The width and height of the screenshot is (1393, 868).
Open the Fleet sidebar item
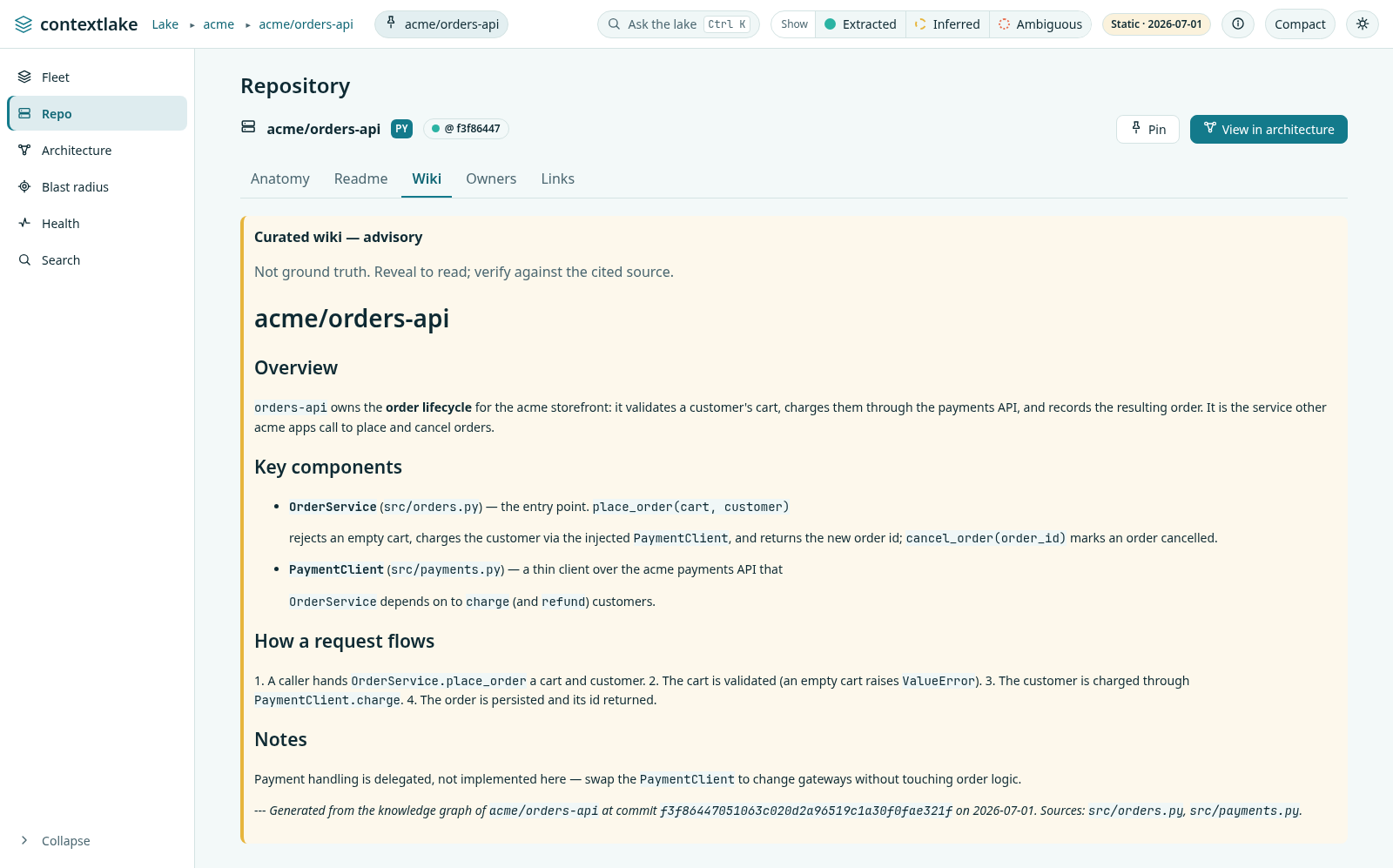[98, 77]
